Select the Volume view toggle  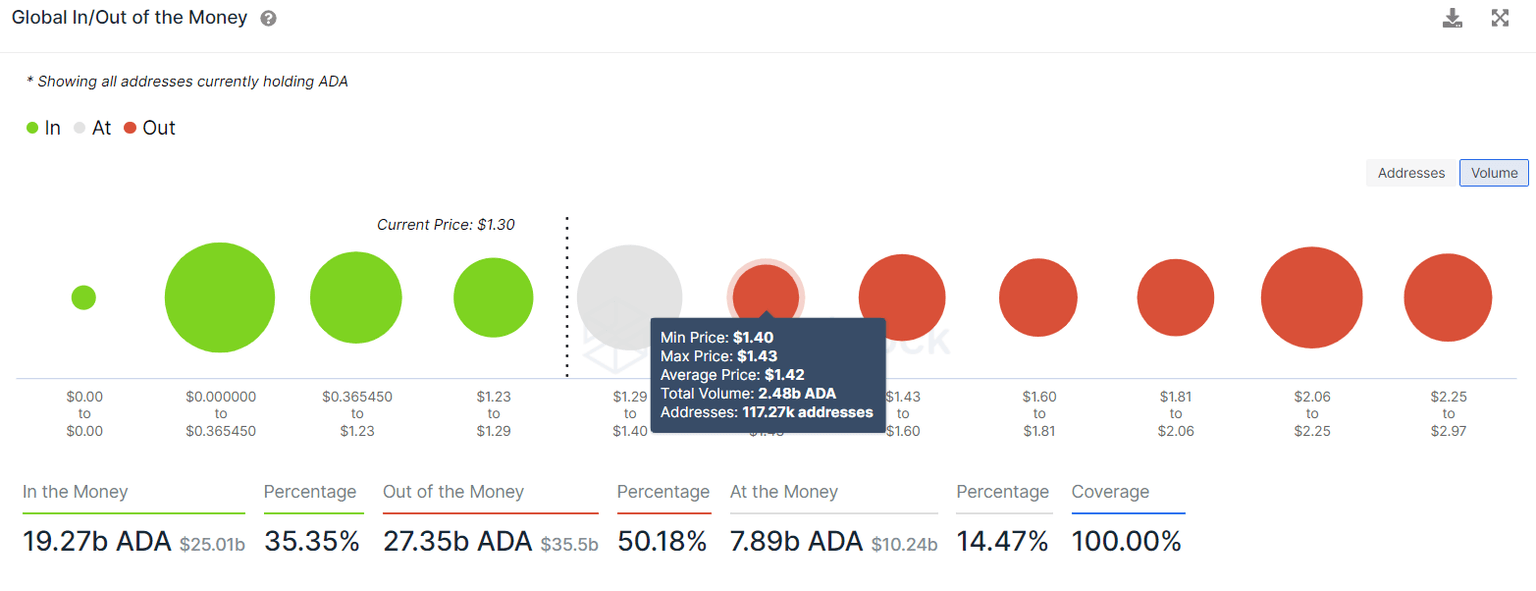point(1494,173)
